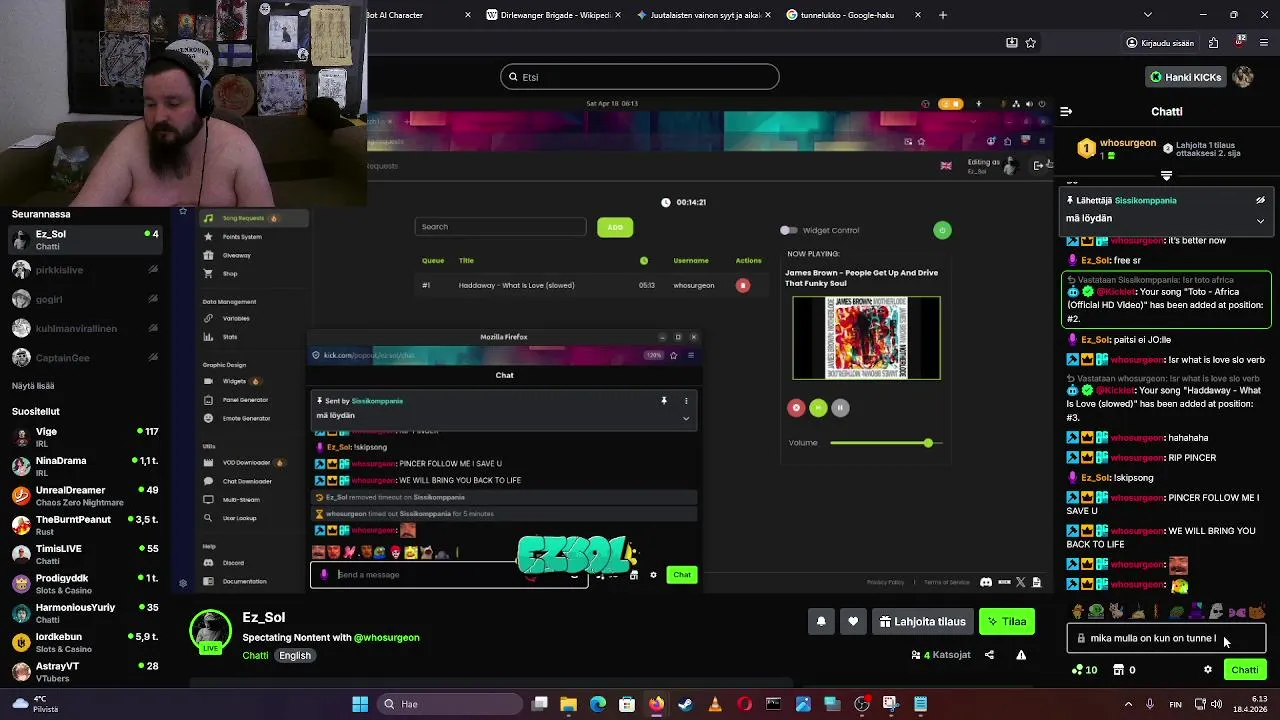The height and width of the screenshot is (720, 1280).
Task: Open Widgets under Graphic Design
Action: 234,381
